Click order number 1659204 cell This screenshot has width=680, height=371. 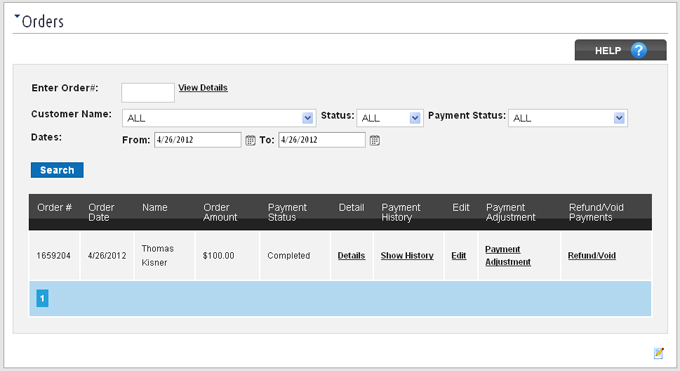(54, 256)
